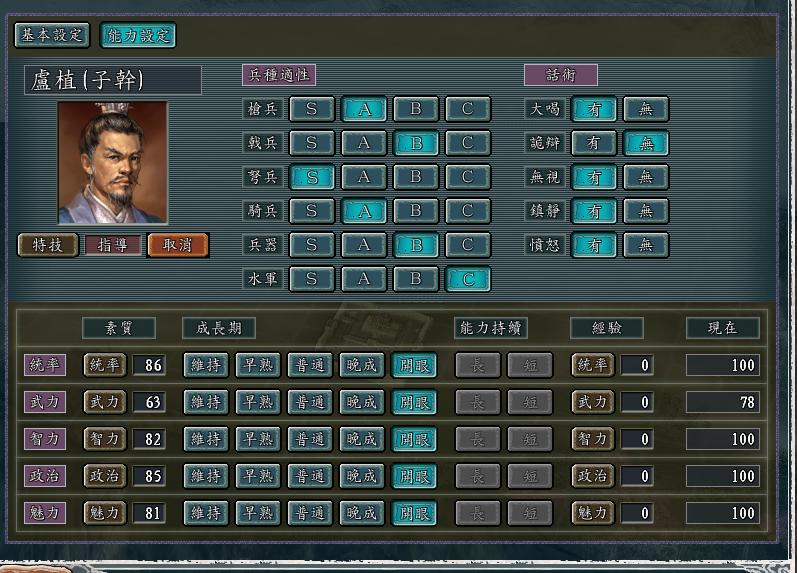
Task: Select 開眼 growth for 魅力
Action: pyautogui.click(x=414, y=513)
